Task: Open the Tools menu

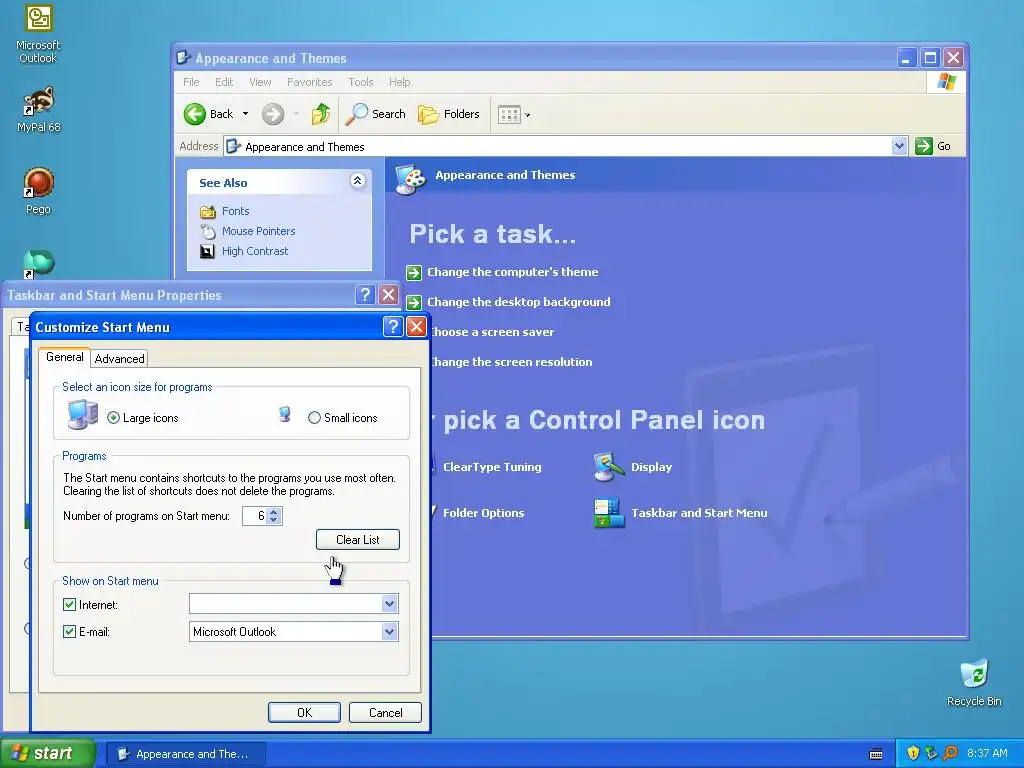Action: coord(360,82)
